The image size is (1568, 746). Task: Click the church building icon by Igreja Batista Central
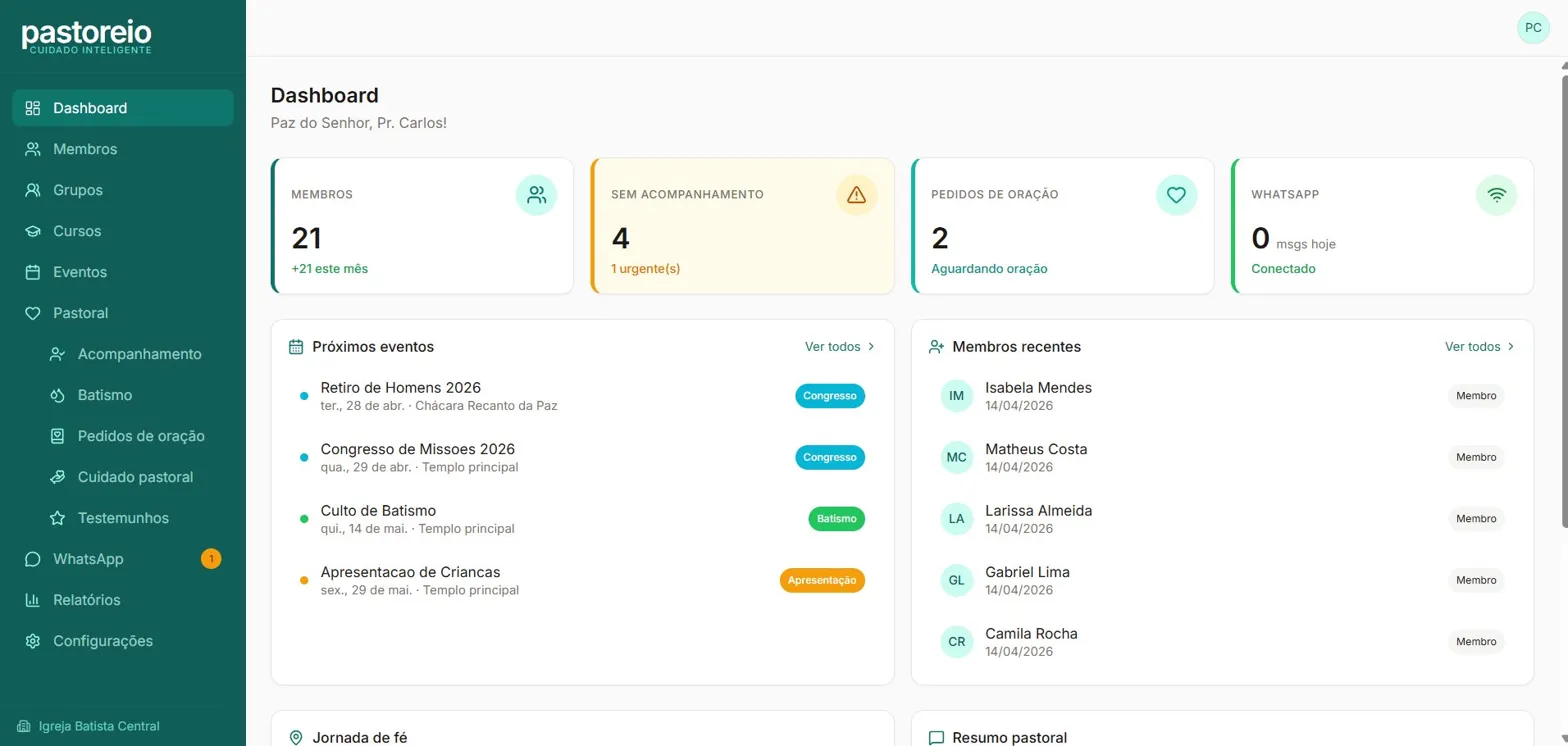pos(24,726)
